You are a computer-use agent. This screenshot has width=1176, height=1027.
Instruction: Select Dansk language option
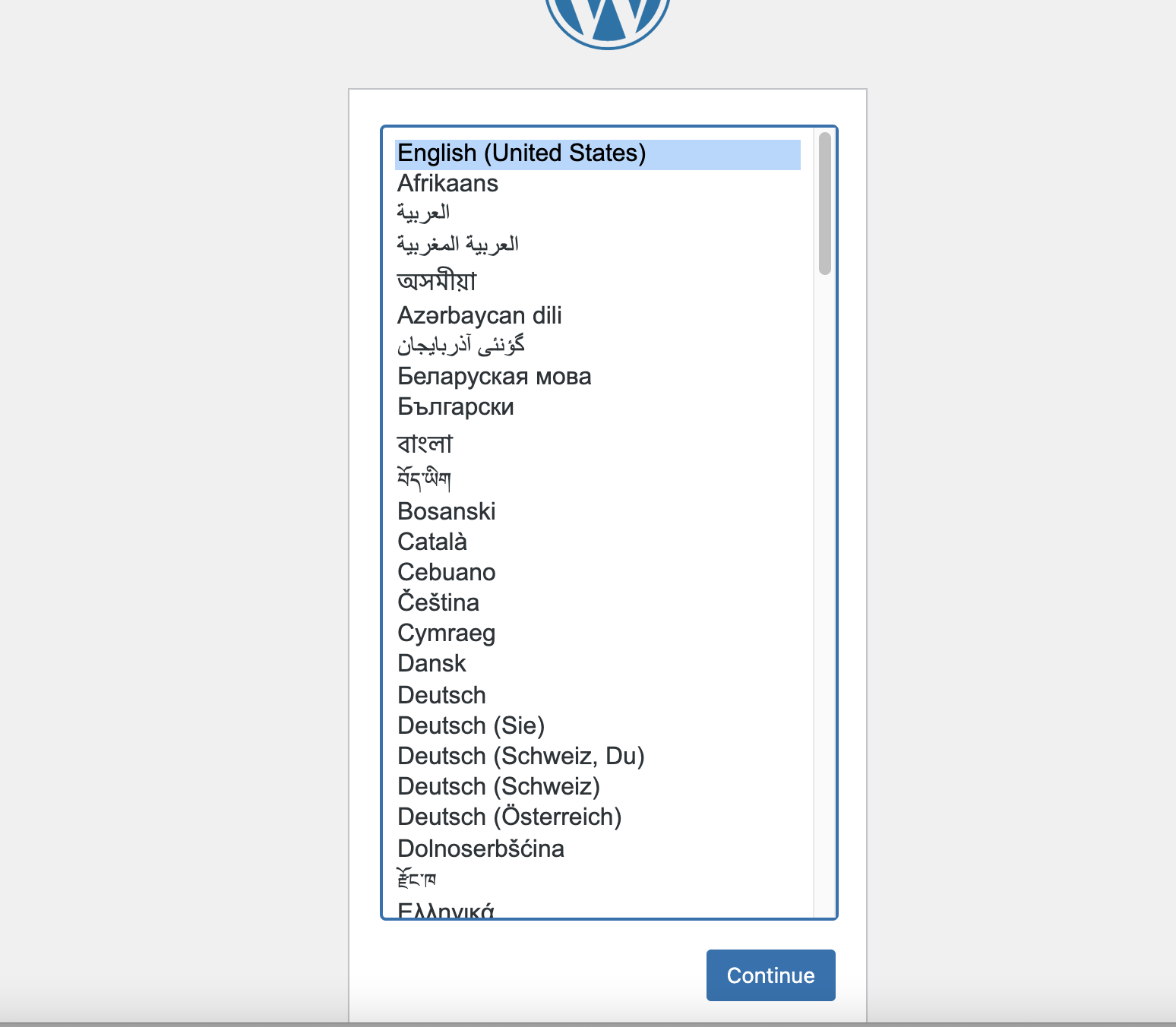432,664
